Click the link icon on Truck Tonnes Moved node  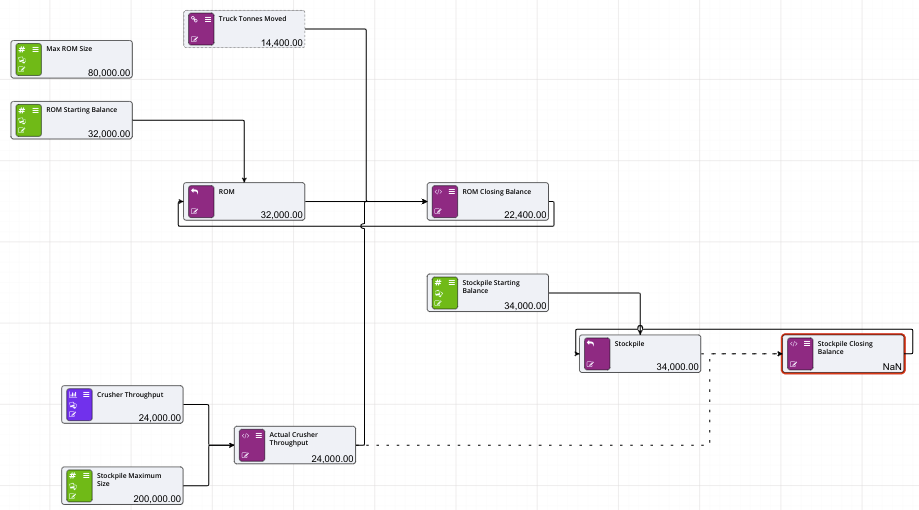coord(194,19)
